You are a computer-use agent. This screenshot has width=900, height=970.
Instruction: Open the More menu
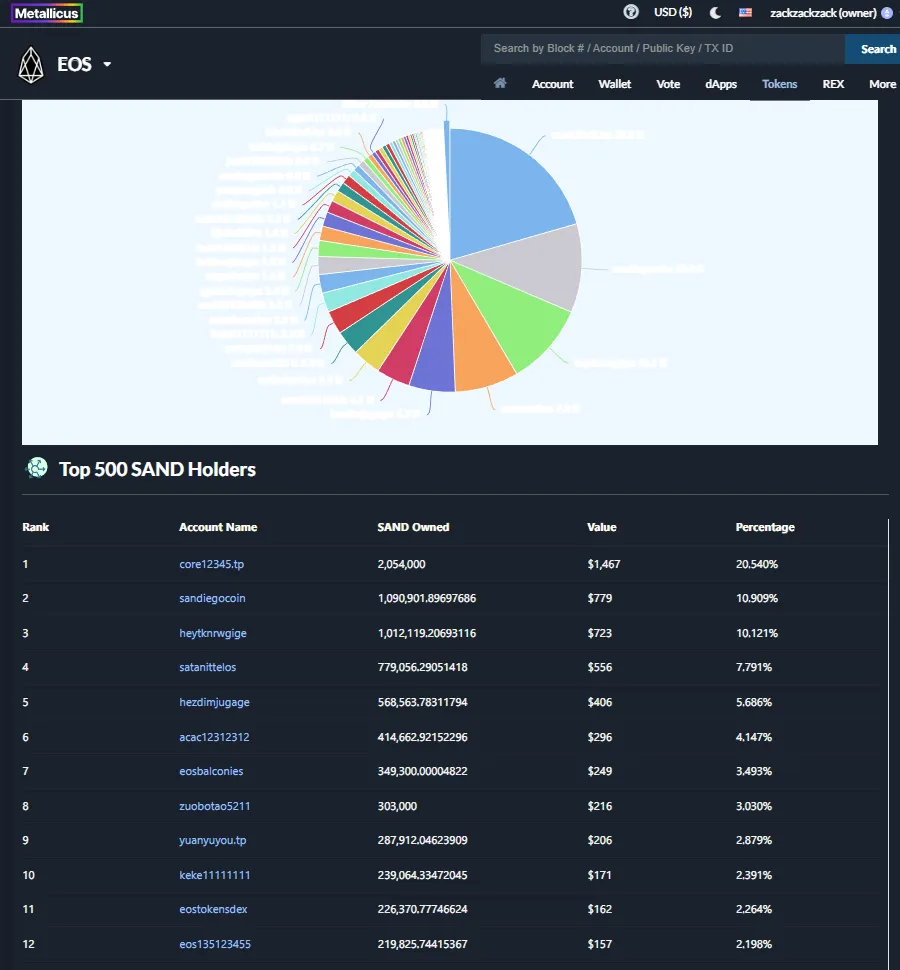point(882,84)
